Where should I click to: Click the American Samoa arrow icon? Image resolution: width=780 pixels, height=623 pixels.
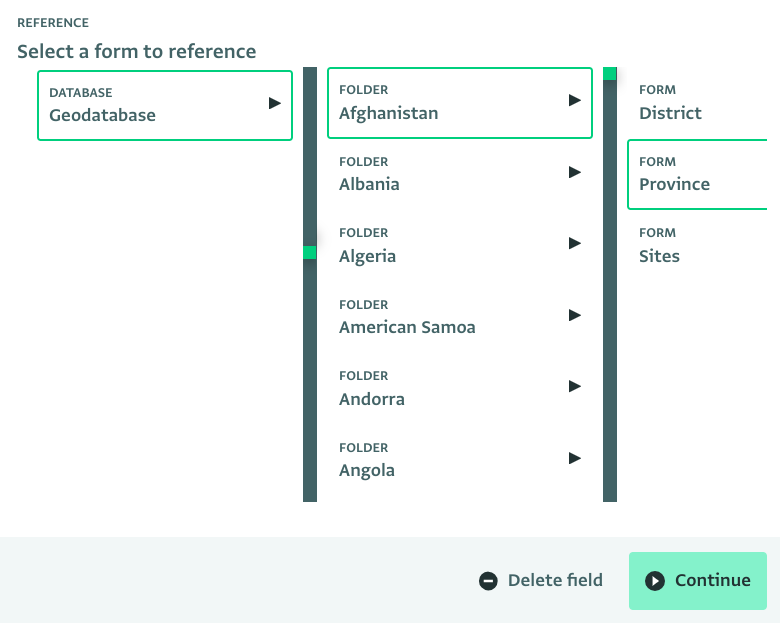575,315
